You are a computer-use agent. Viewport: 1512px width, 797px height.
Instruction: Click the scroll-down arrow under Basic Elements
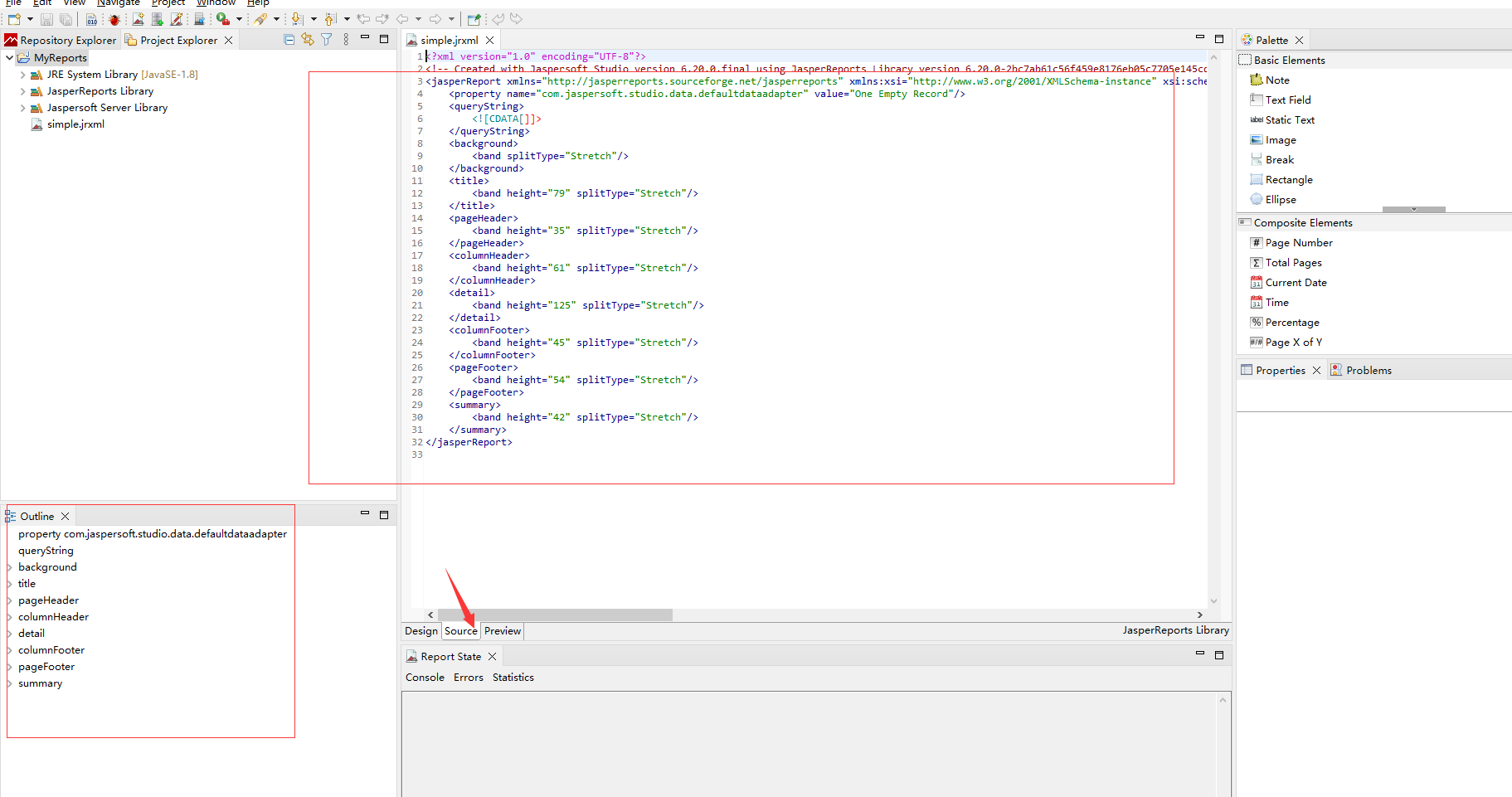tap(1414, 209)
